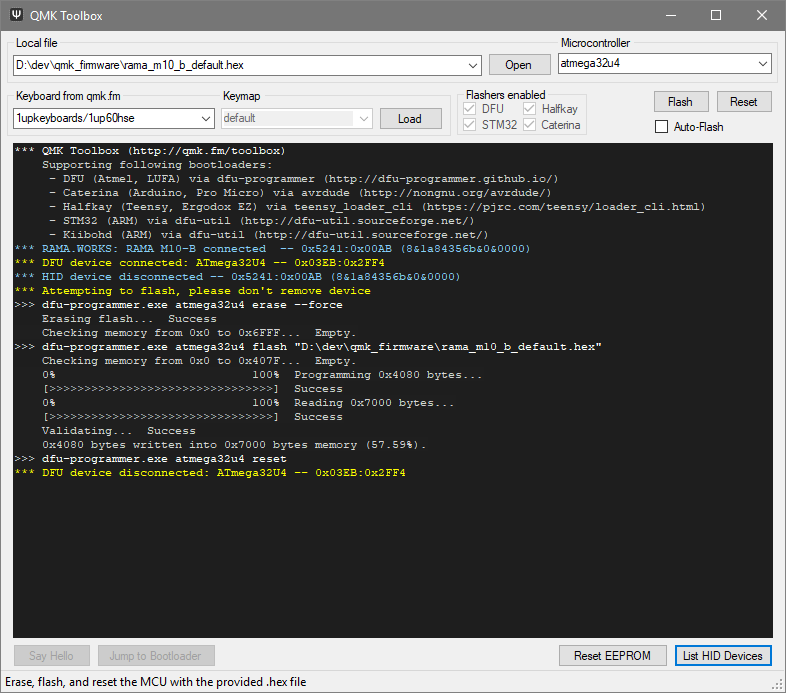Open the Keymap dropdown showing default

coord(297,119)
